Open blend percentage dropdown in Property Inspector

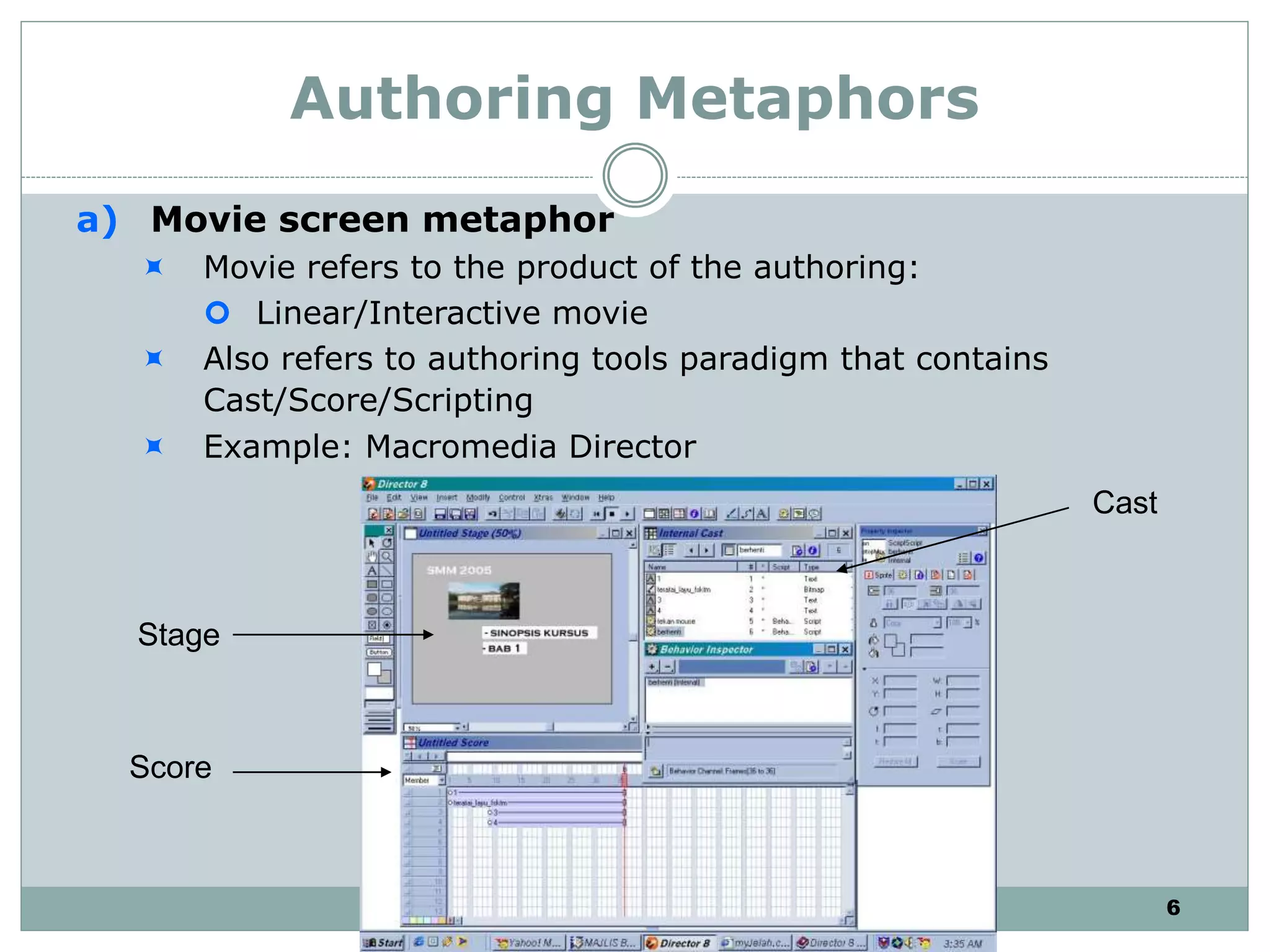(x=967, y=622)
